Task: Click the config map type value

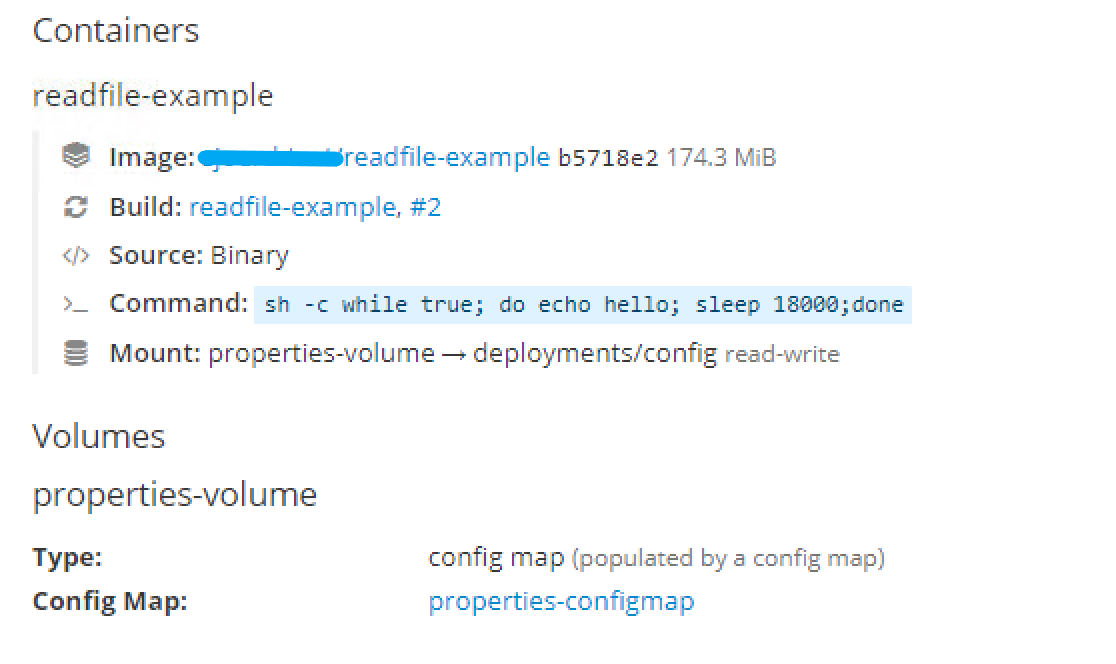Action: pos(495,556)
